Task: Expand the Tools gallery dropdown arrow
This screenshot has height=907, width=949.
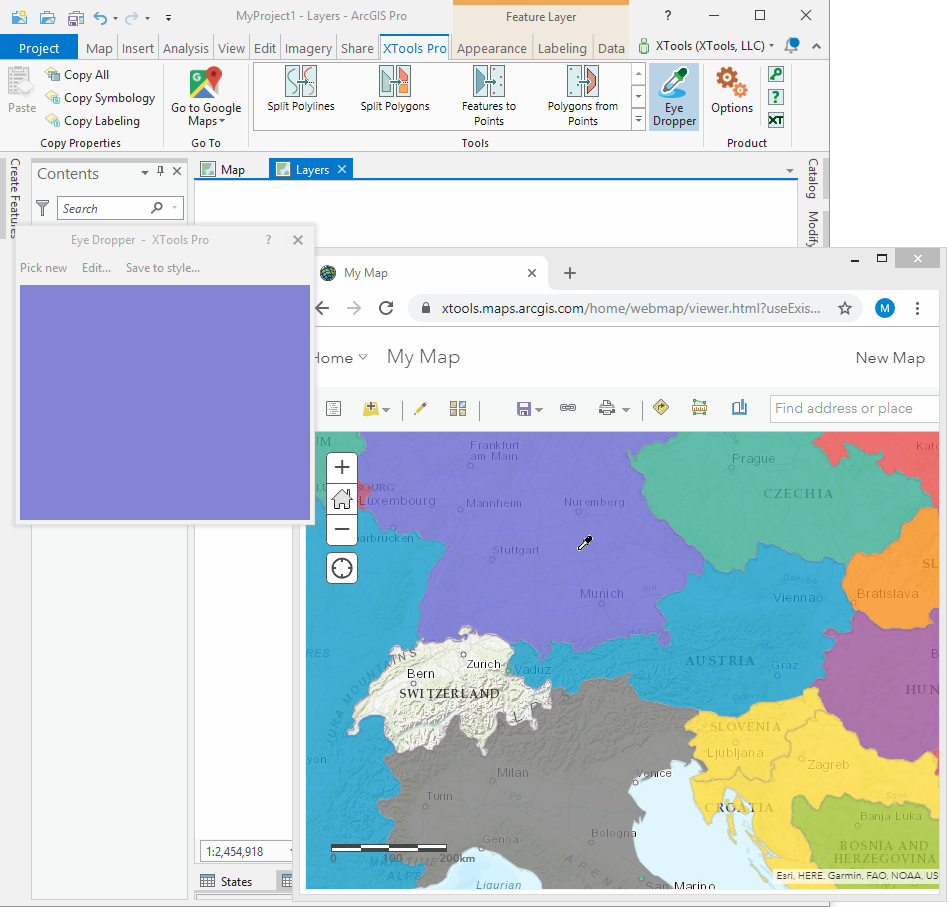Action: coord(638,120)
